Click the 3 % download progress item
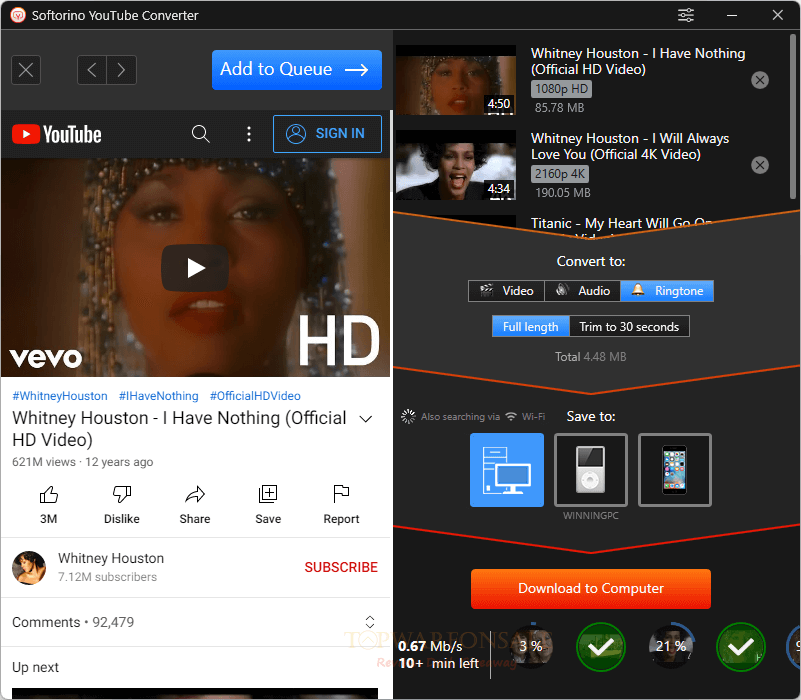The image size is (801, 700). (x=532, y=646)
